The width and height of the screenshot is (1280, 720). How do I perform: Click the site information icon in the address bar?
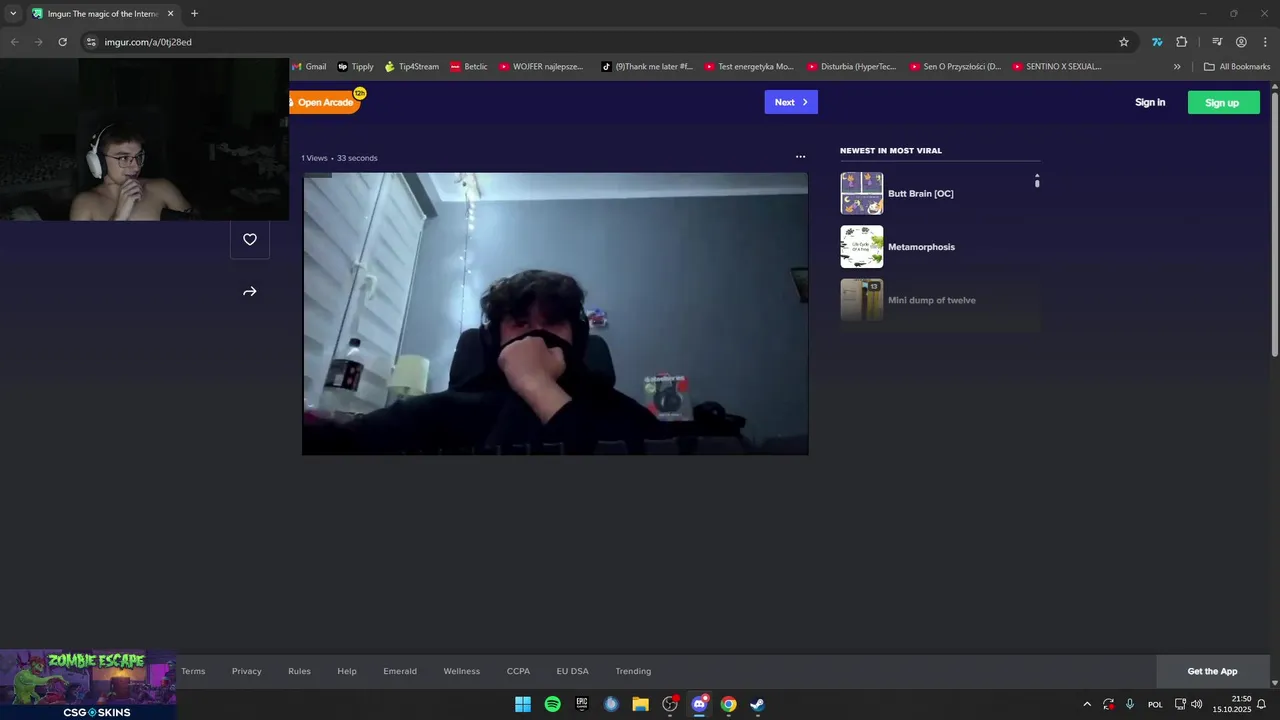[91, 42]
